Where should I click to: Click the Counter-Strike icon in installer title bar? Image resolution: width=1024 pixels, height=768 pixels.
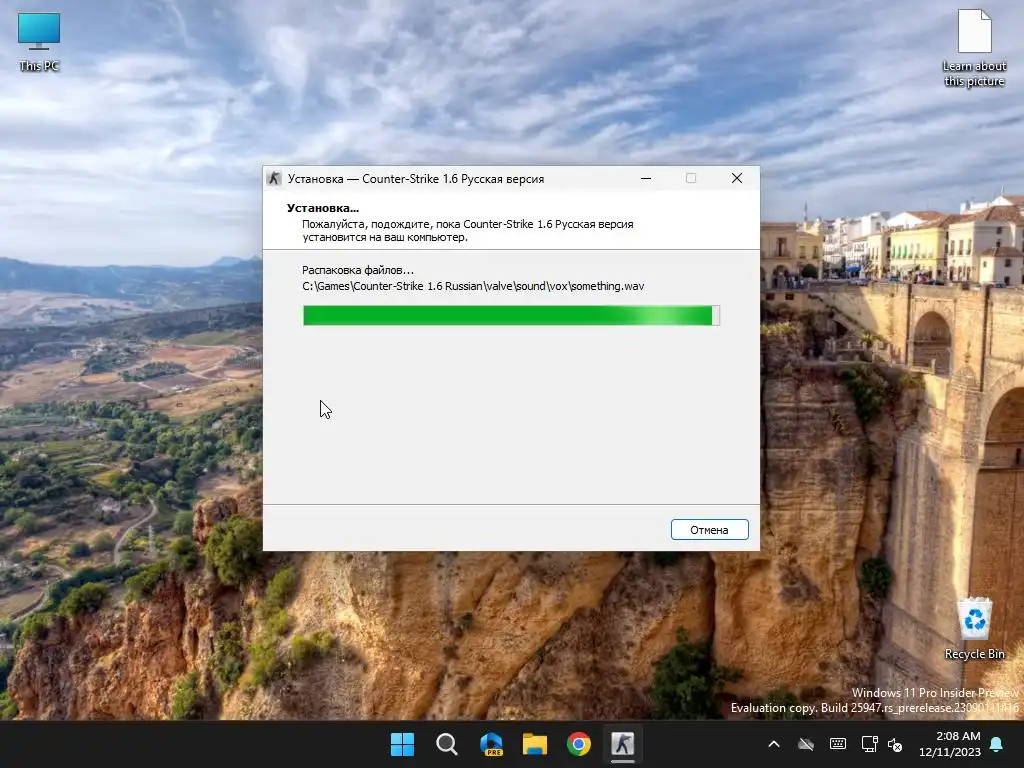[x=274, y=178]
